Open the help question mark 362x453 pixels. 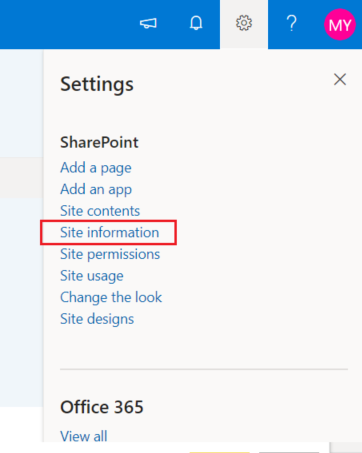[292, 23]
